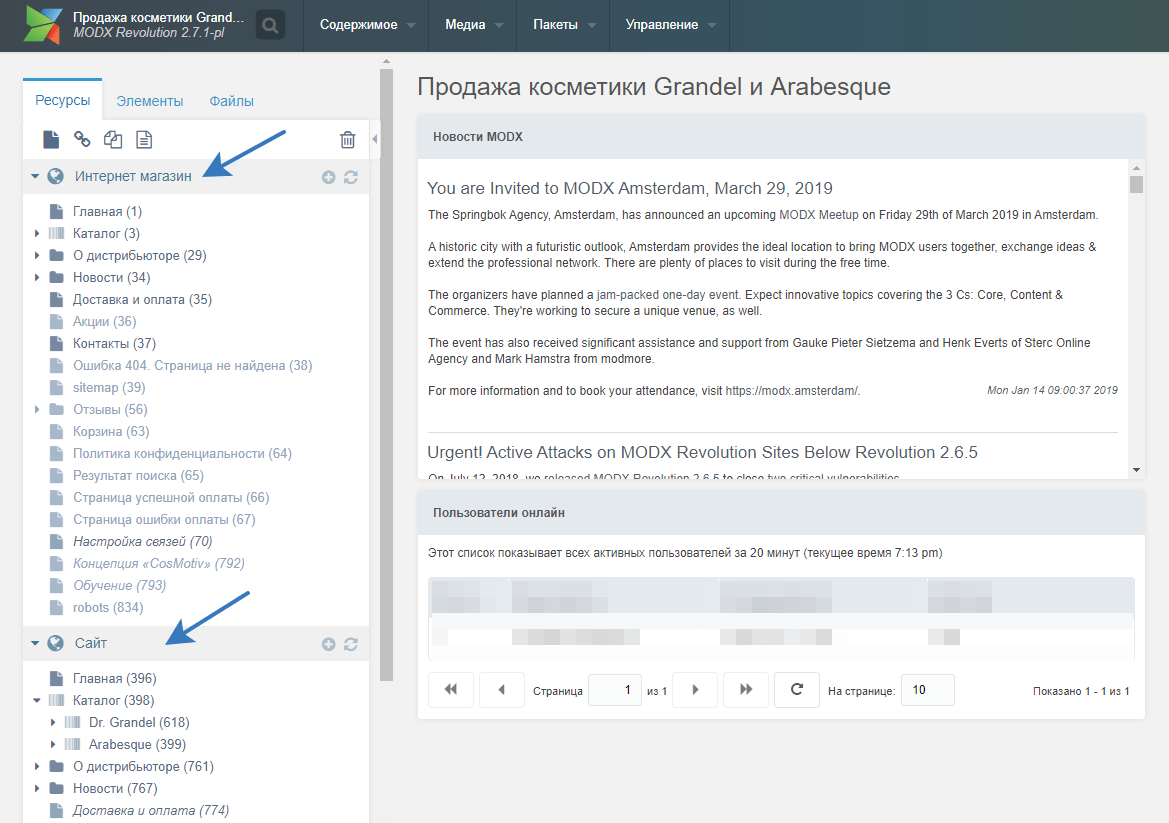Open Политика конфиденциальности (64) resource
The height and width of the screenshot is (823, 1169).
(x=182, y=453)
